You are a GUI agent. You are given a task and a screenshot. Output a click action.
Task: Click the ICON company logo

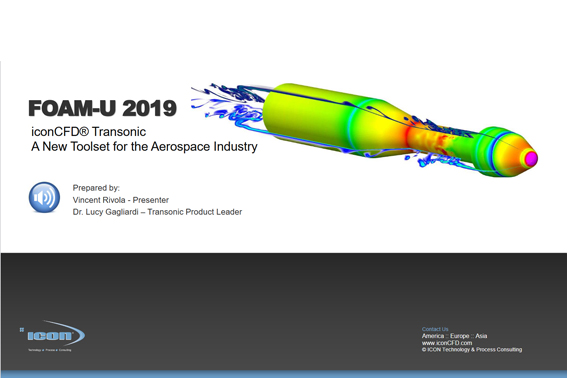[52, 336]
